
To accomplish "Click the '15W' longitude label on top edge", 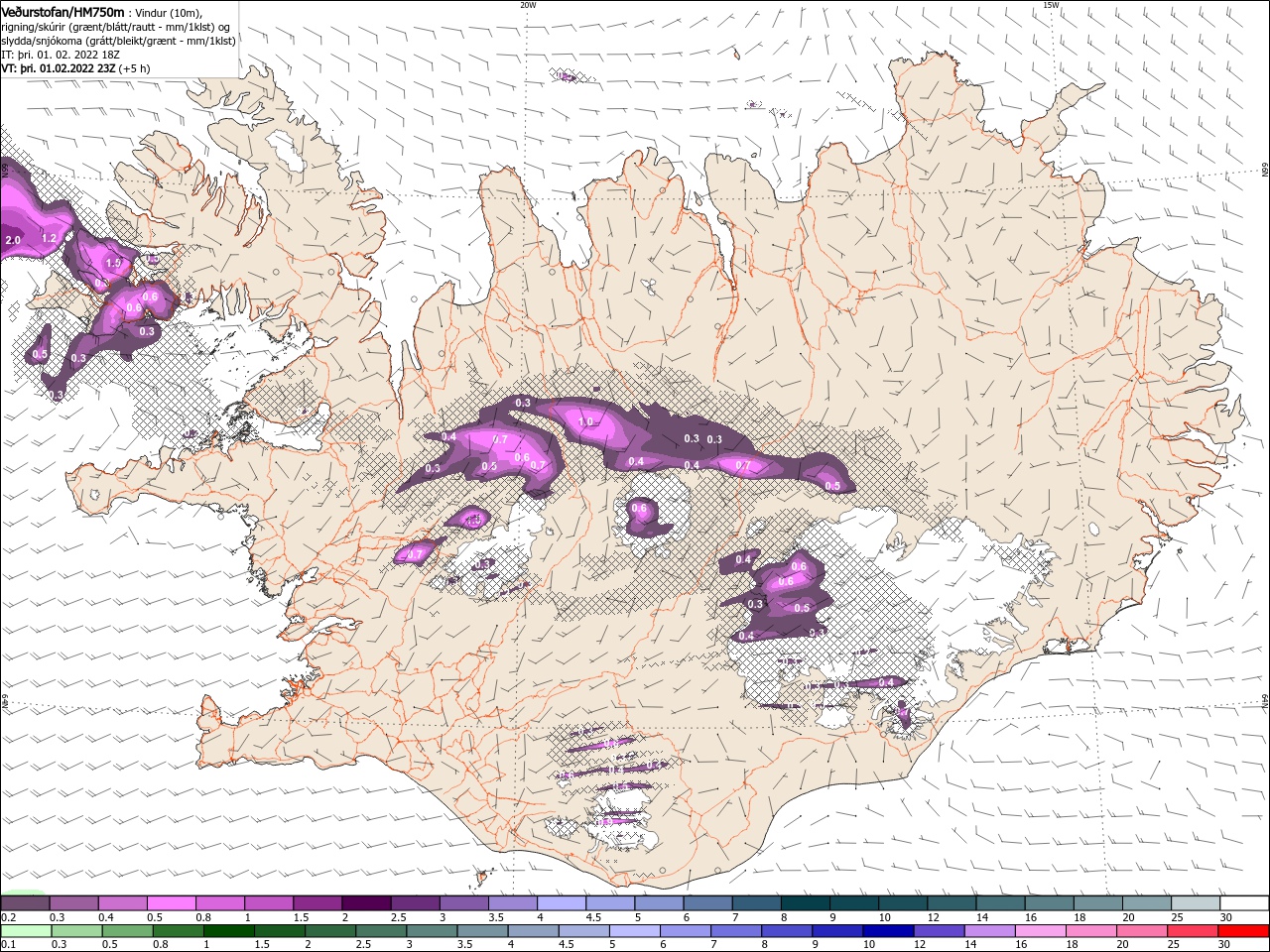I will [1051, 5].
